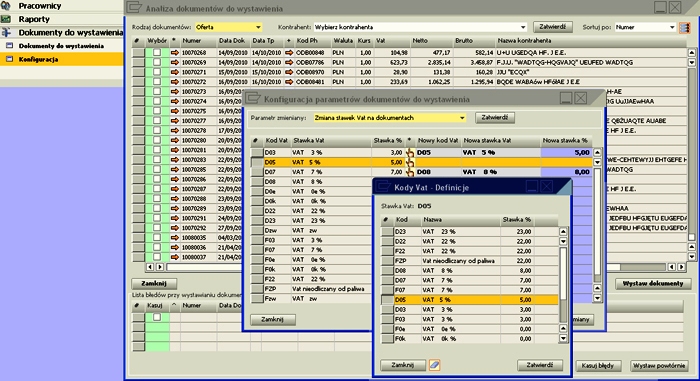Select row FZP Vat nieodliczany od paliwa in Kody Vat
This screenshot has width=700, height=381.
469,261
